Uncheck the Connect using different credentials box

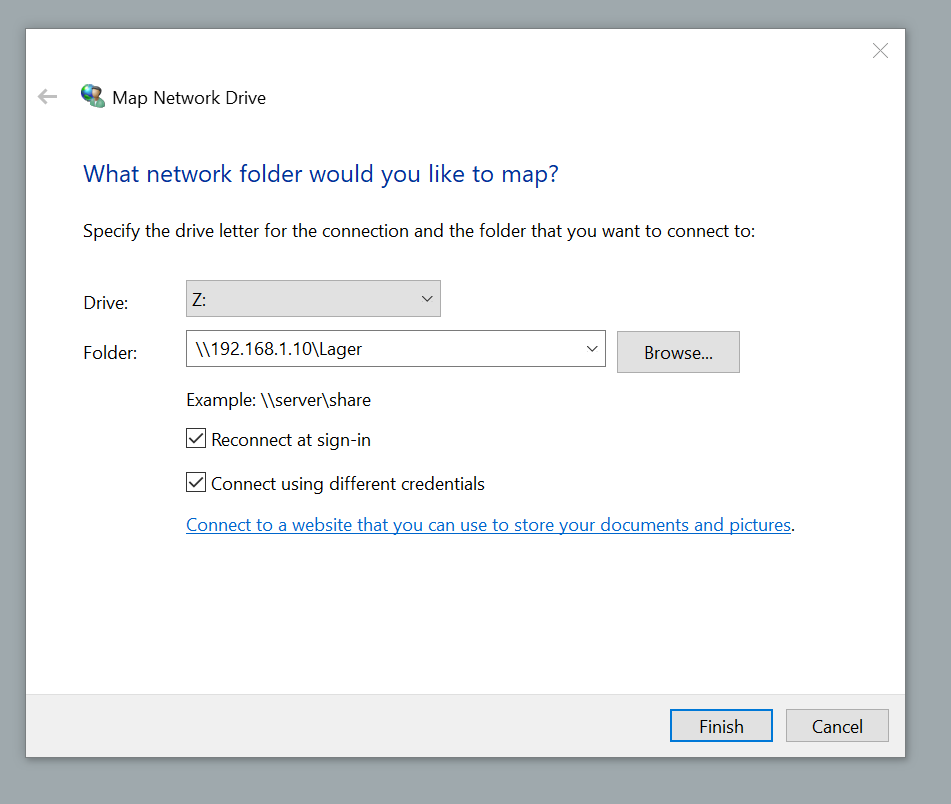[196, 483]
